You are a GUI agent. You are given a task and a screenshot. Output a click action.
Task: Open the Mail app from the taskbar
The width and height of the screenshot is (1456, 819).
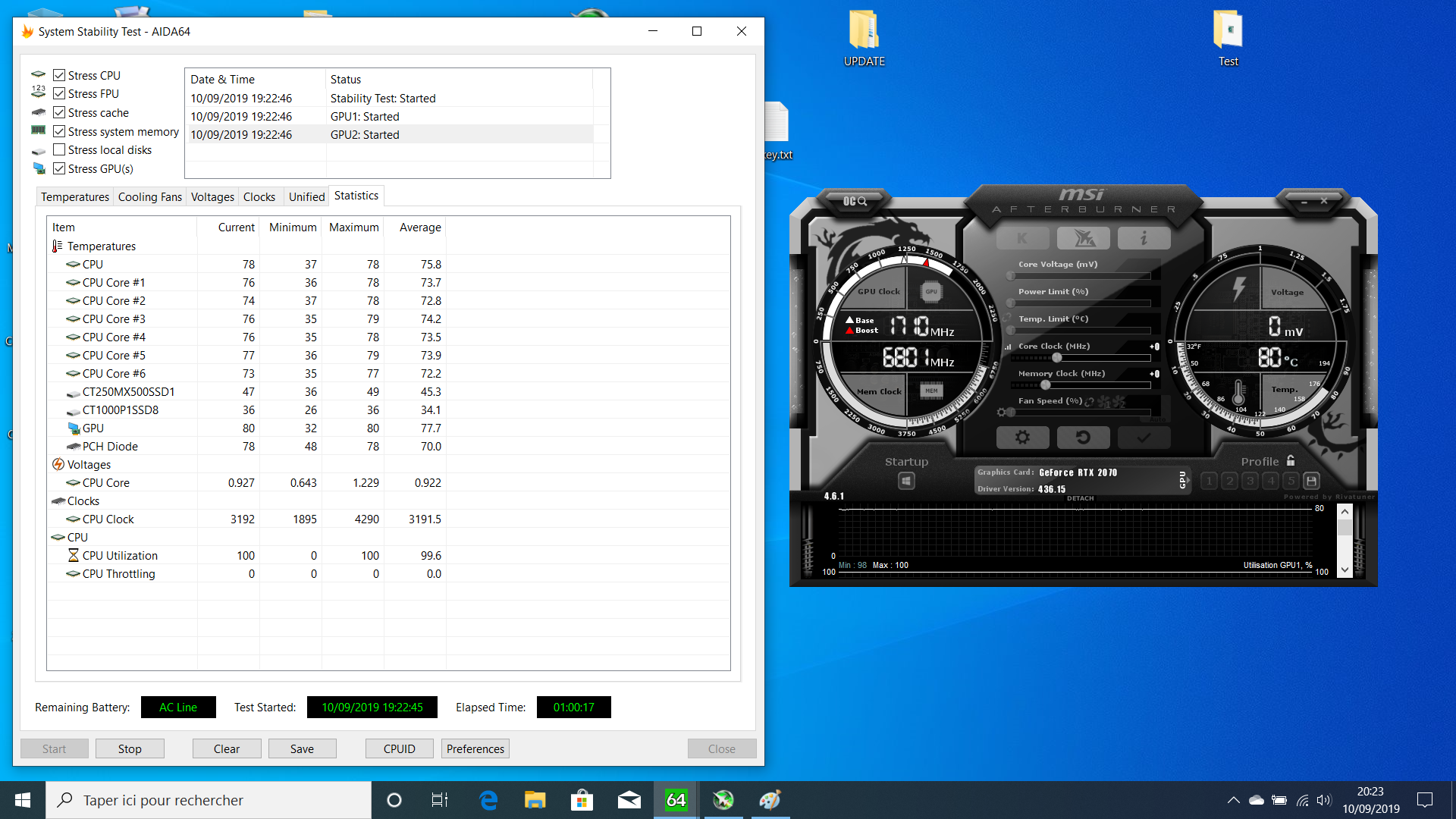pos(629,800)
